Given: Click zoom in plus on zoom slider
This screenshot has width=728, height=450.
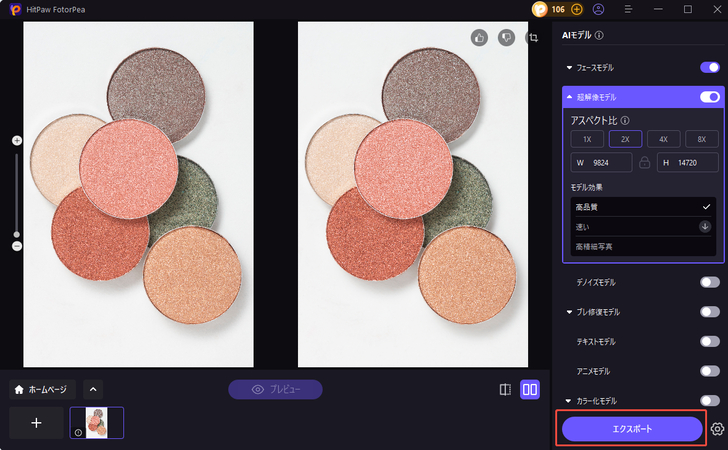Looking at the screenshot, I should pos(17,141).
